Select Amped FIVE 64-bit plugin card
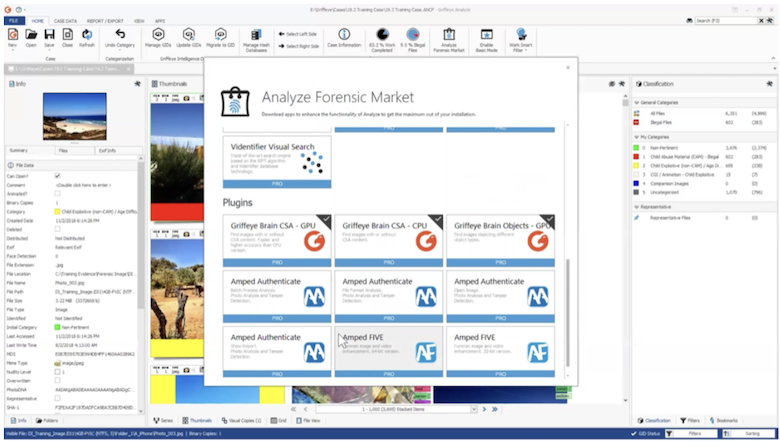The width and height of the screenshot is (780, 447). [389, 352]
